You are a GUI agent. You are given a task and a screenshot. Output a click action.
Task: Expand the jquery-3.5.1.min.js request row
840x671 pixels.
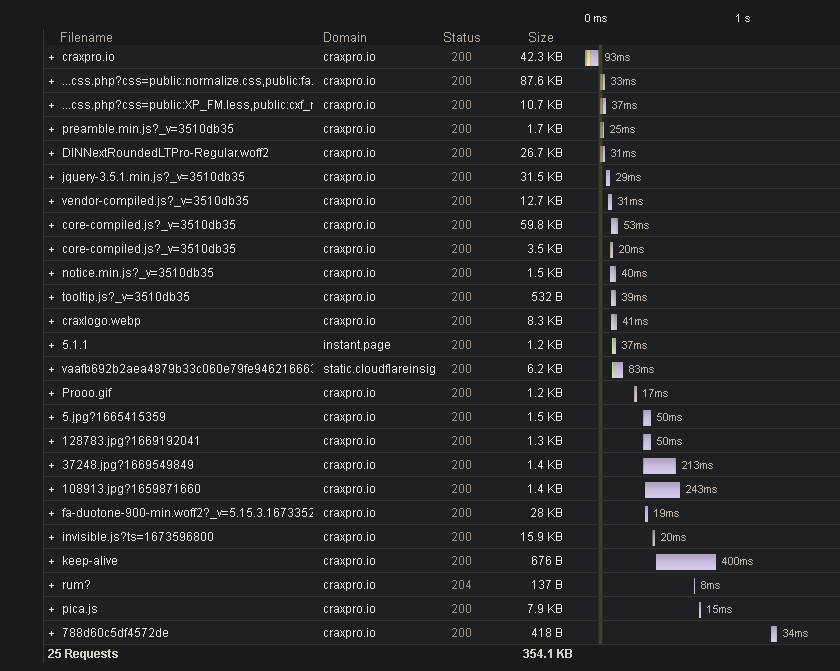point(51,177)
